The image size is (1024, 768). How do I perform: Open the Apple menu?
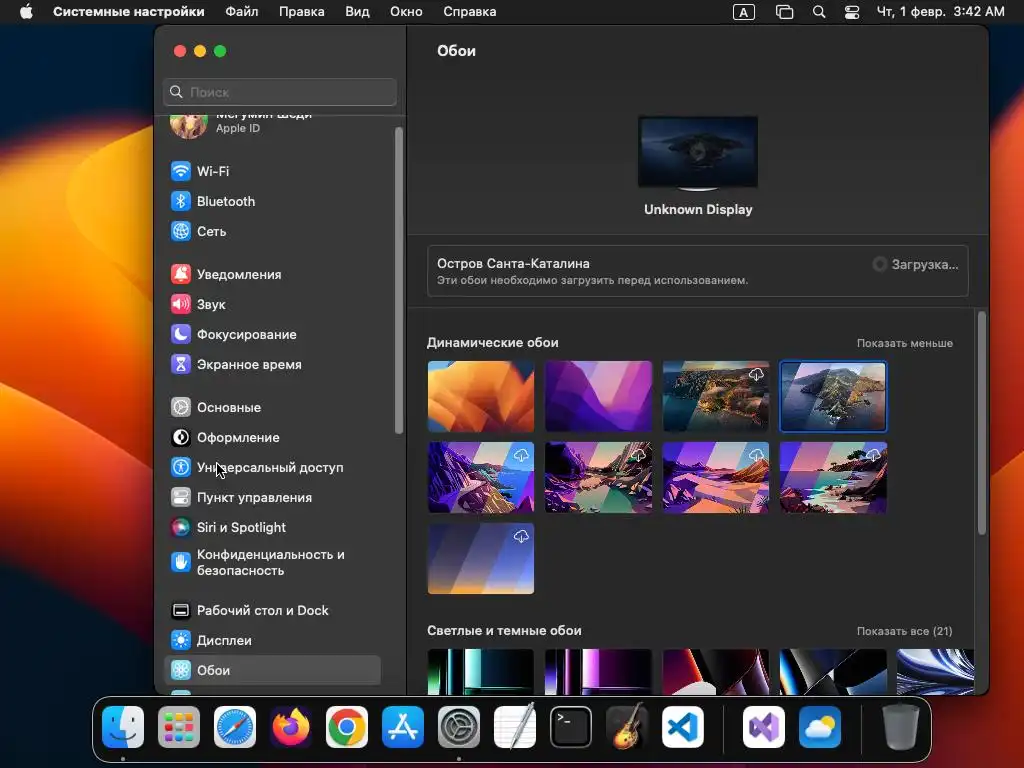[x=26, y=12]
